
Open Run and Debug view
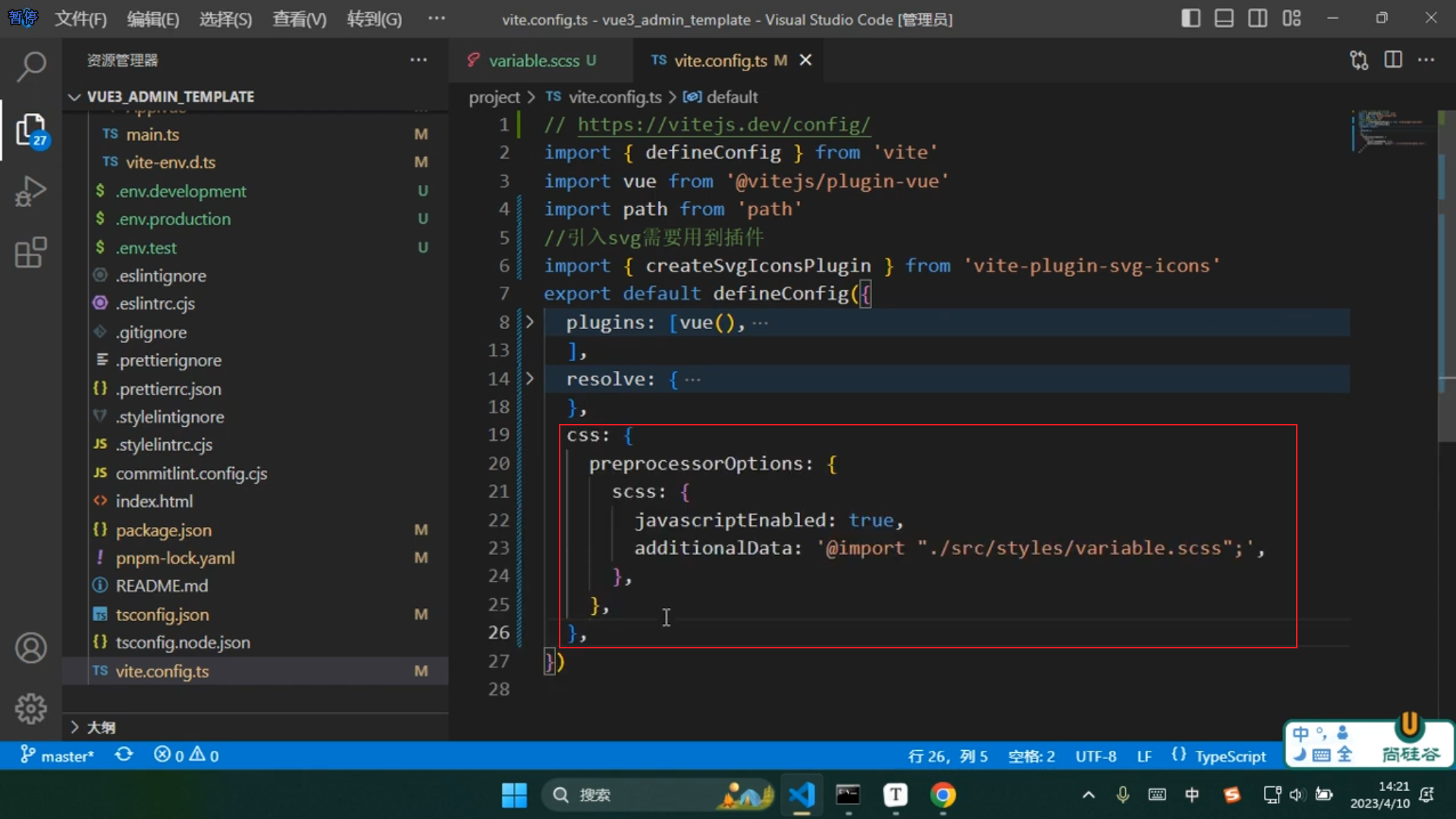[31, 191]
